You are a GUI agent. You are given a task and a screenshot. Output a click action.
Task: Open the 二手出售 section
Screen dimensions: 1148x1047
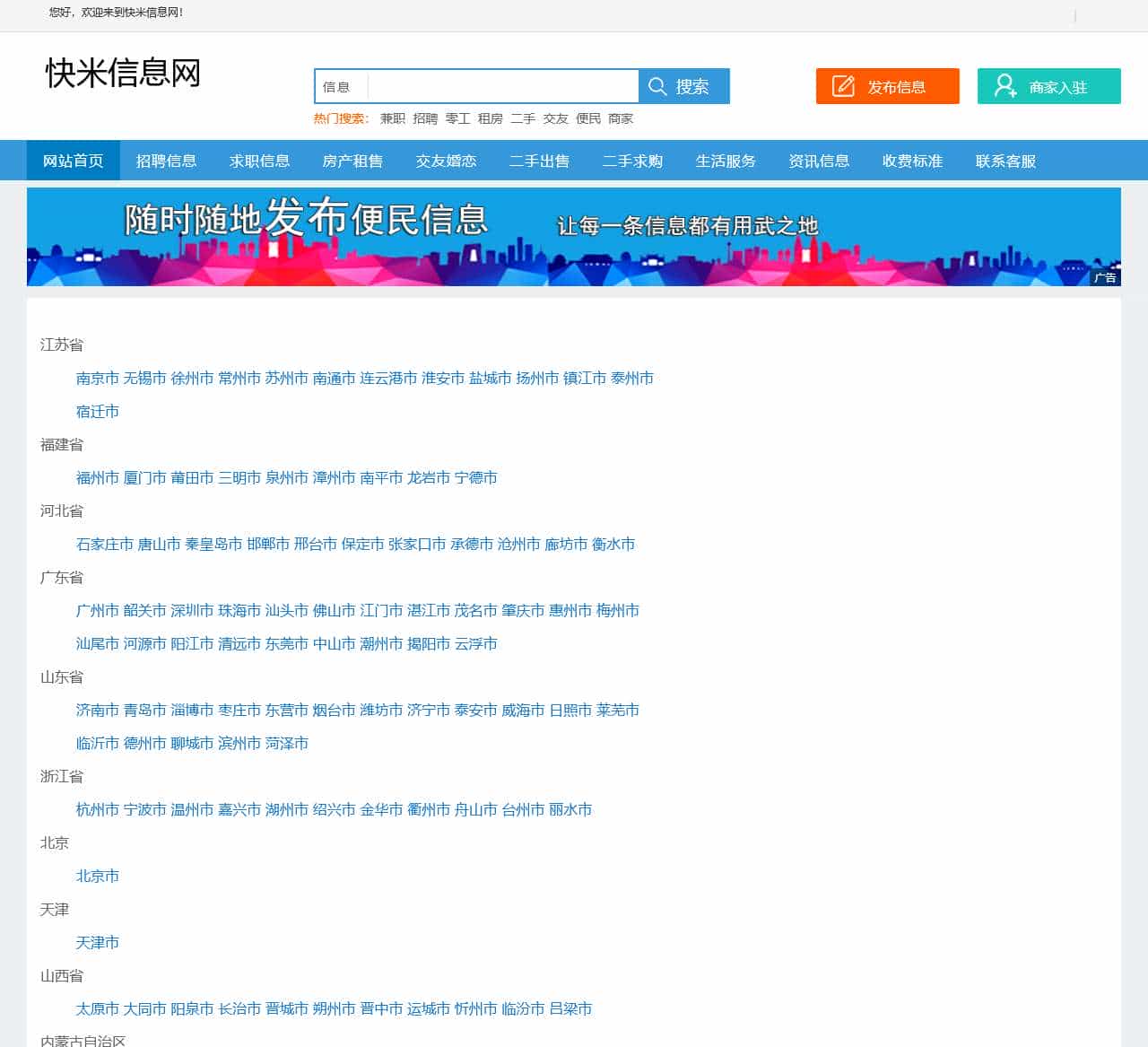coord(539,161)
